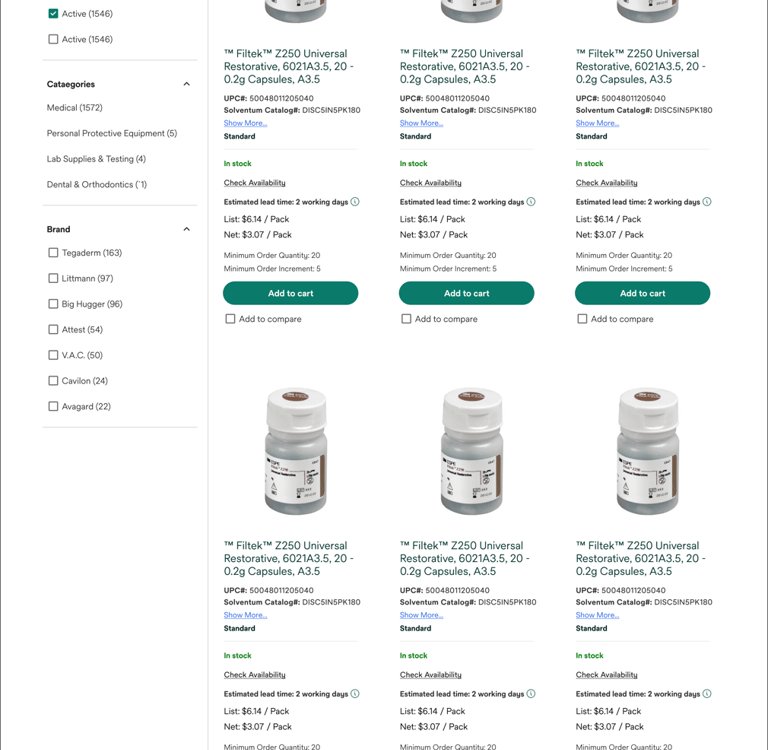Viewport: 768px width, 750px height.
Task: View bottle image of bottom-row middle product
Action: 472,451
